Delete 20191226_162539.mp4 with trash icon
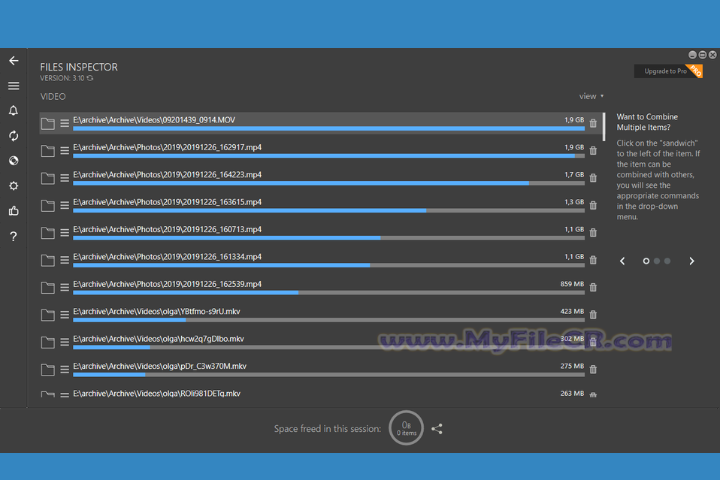The width and height of the screenshot is (720, 480). (593, 287)
